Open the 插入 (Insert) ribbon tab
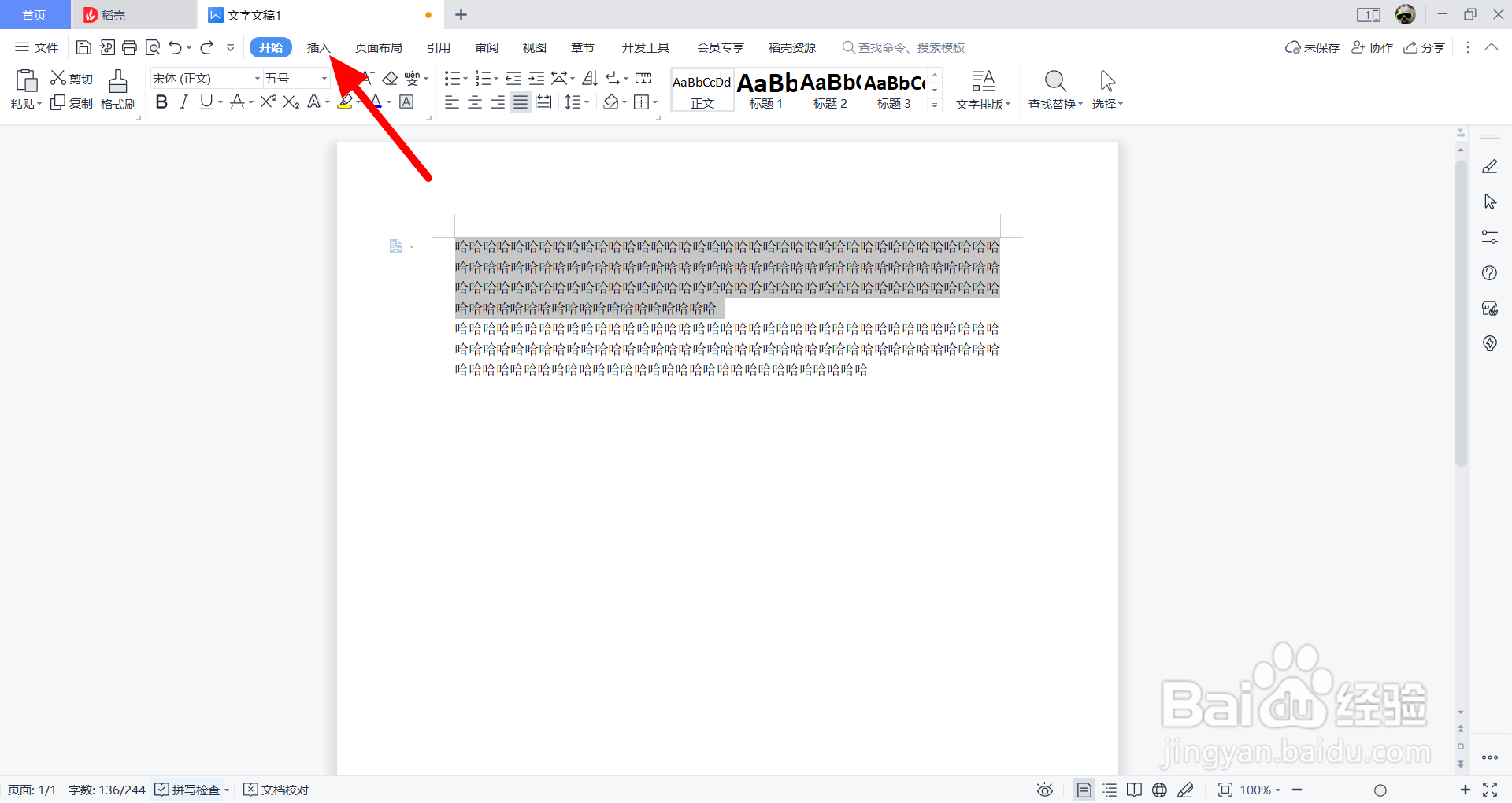1512x803 pixels. pyautogui.click(x=318, y=48)
